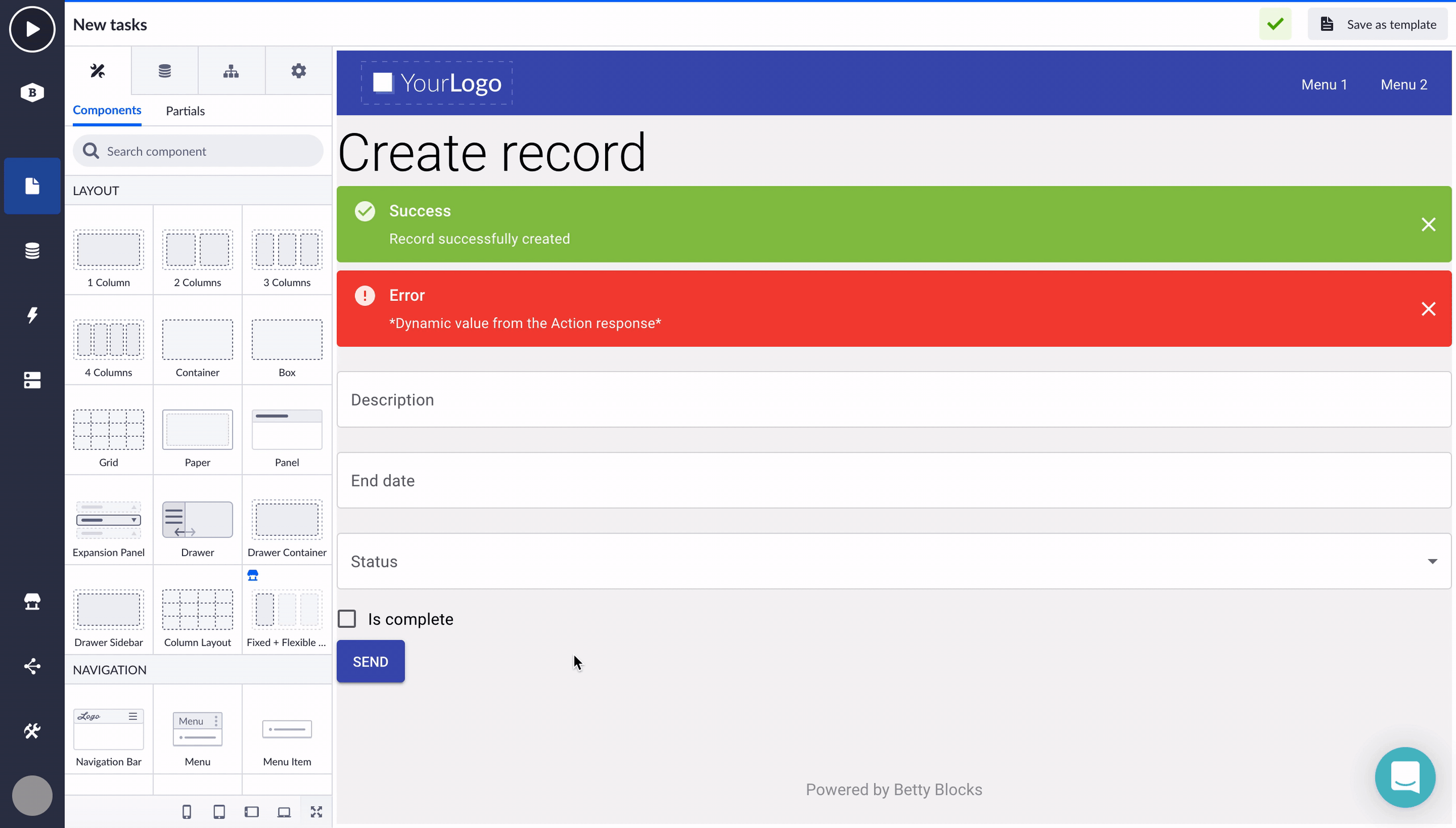Open the Actions lightning bolt icon
1456x828 pixels.
coord(32,315)
